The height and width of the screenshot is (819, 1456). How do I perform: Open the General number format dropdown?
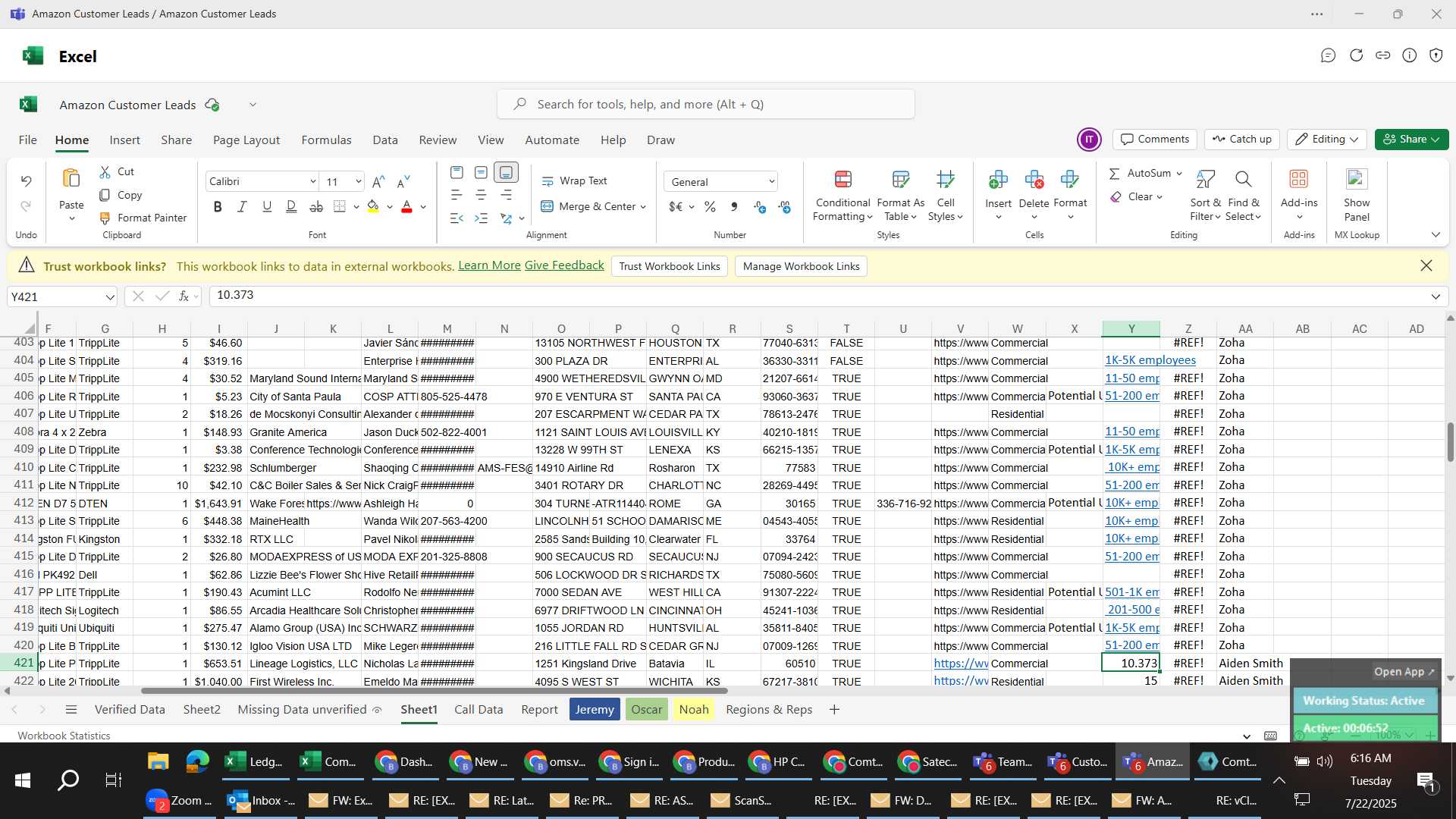pos(771,181)
